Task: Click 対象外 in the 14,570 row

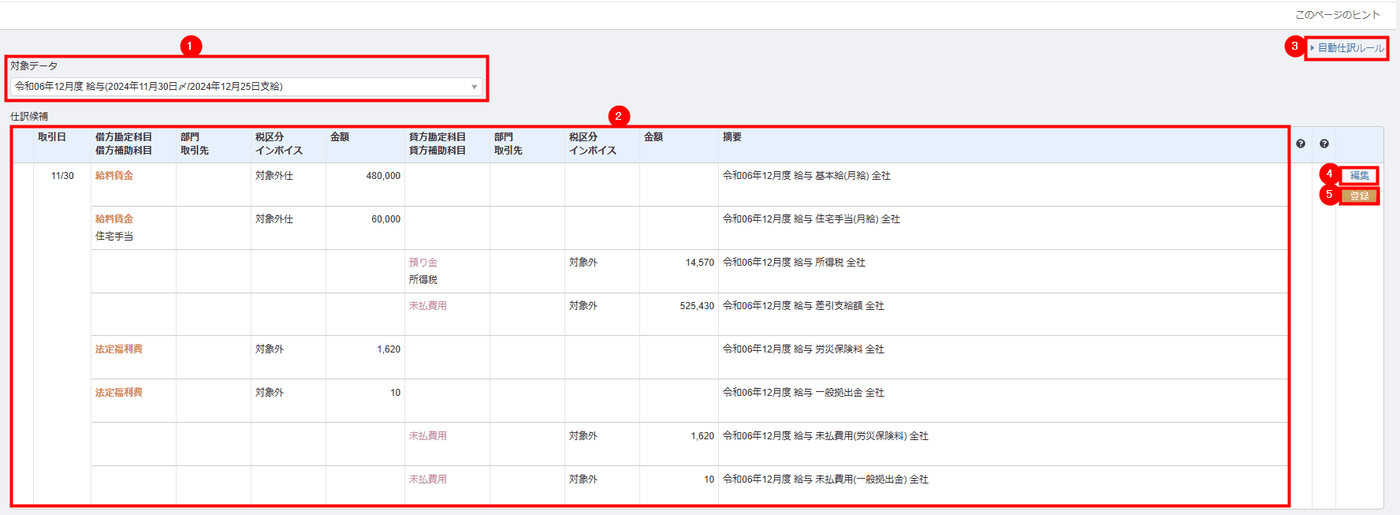Action: tap(584, 263)
